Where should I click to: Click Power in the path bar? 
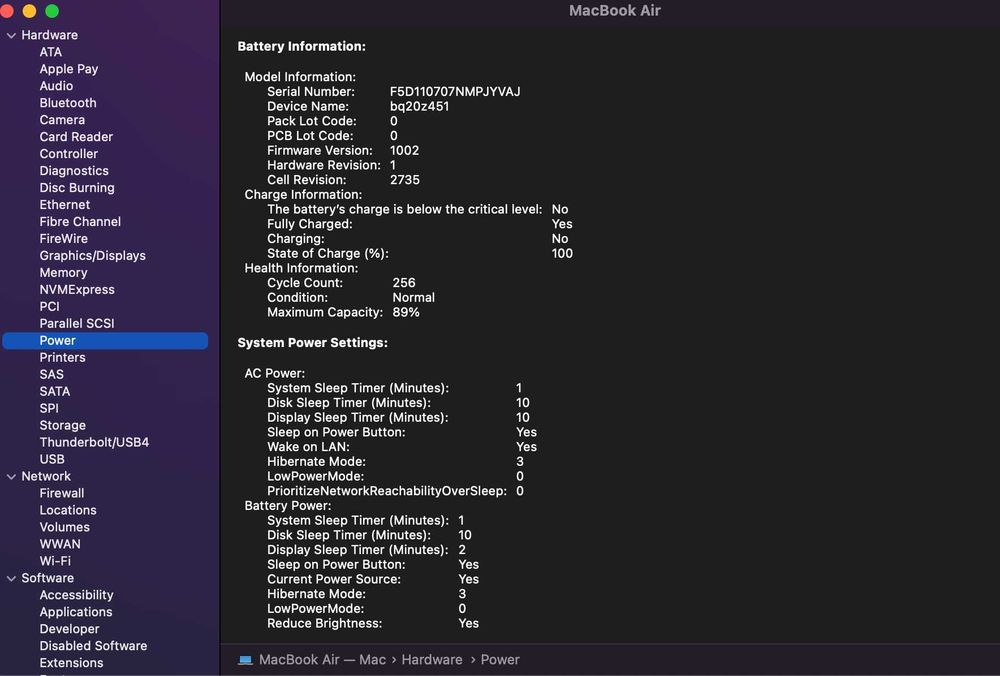click(x=500, y=659)
